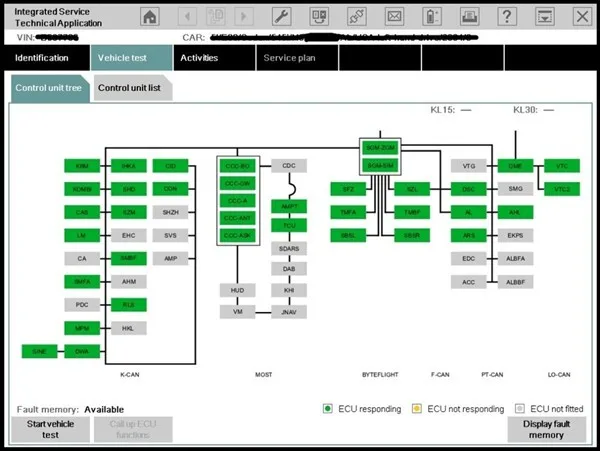The image size is (600, 451).
Task: Click the Start vehicle test button
Action: tap(51, 429)
